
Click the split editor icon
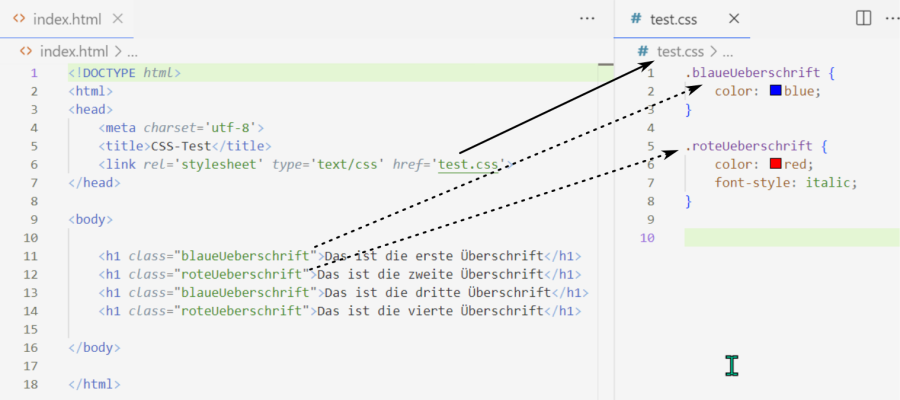click(863, 18)
